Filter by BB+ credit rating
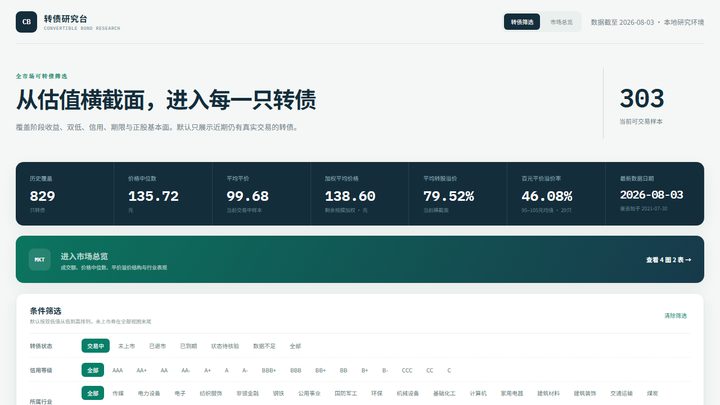720x405 pixels. tap(321, 370)
